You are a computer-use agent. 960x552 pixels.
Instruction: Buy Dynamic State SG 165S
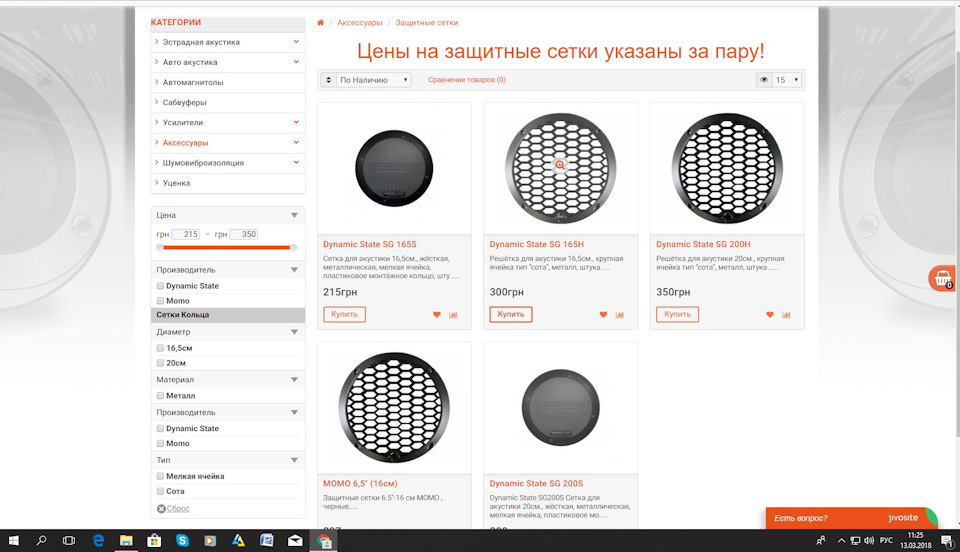click(x=345, y=315)
